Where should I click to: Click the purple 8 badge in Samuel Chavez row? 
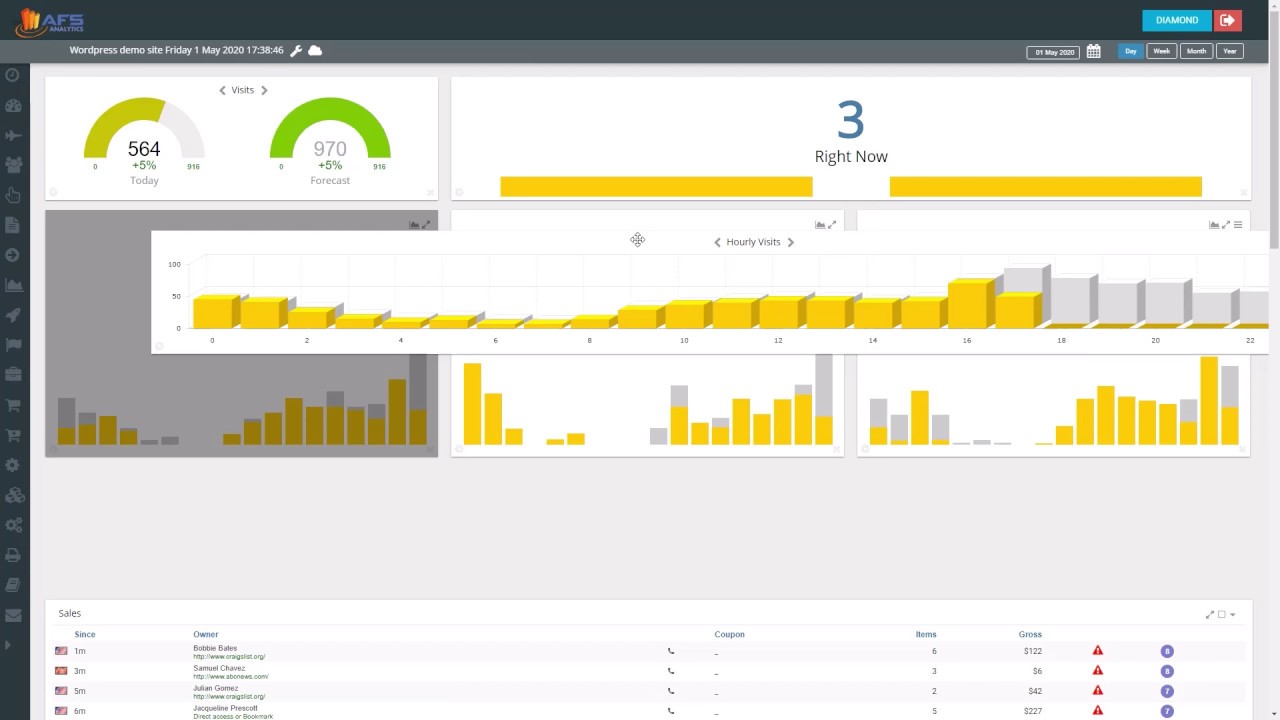1167,671
